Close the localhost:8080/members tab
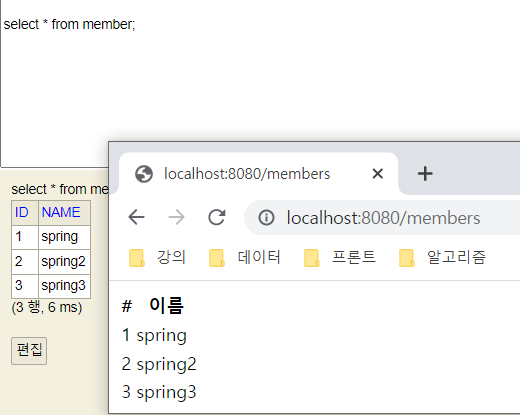This screenshot has height=415, width=520. click(x=378, y=173)
